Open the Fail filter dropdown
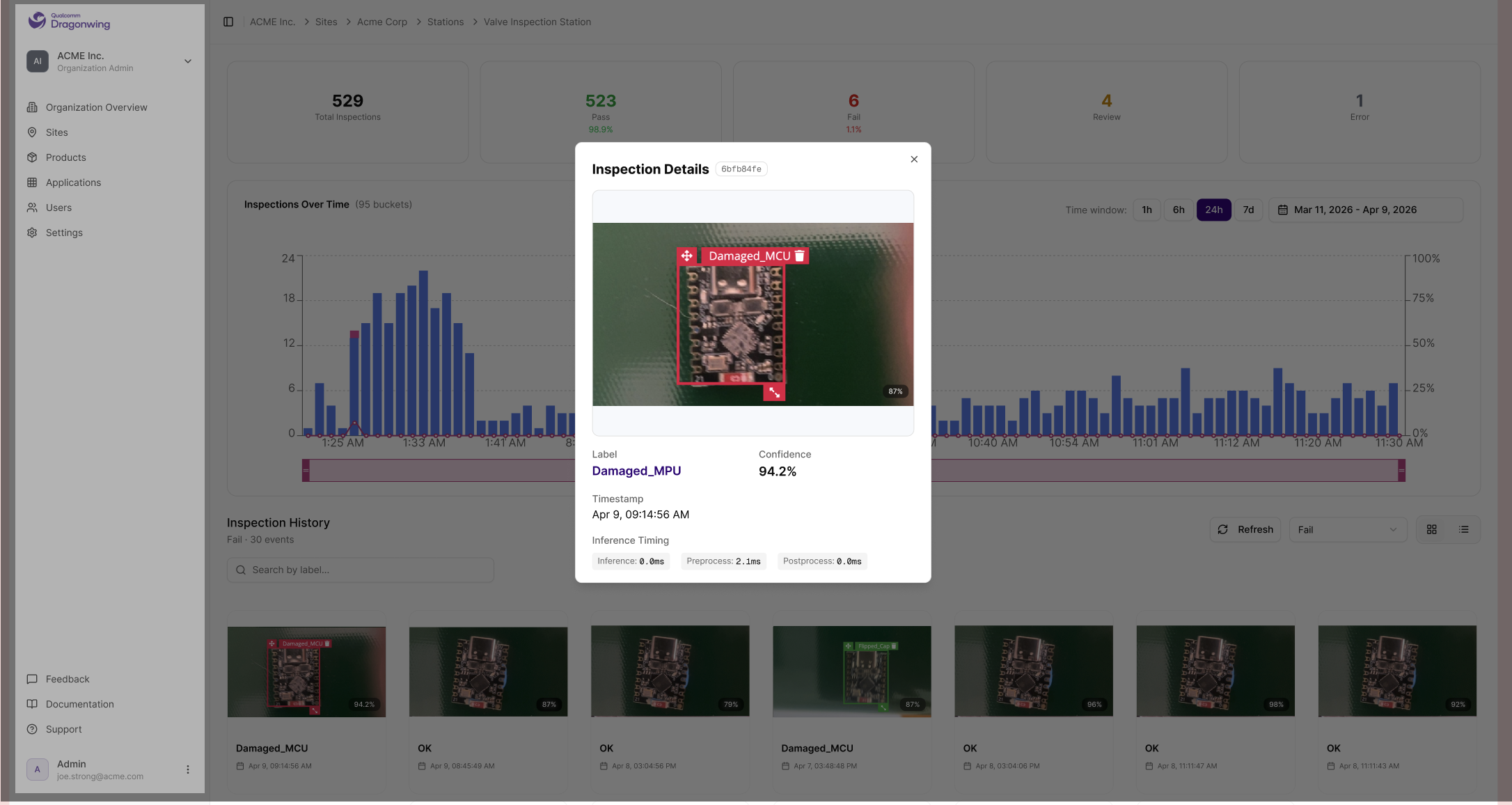Screen dimensions: 1512x805 (1347, 530)
